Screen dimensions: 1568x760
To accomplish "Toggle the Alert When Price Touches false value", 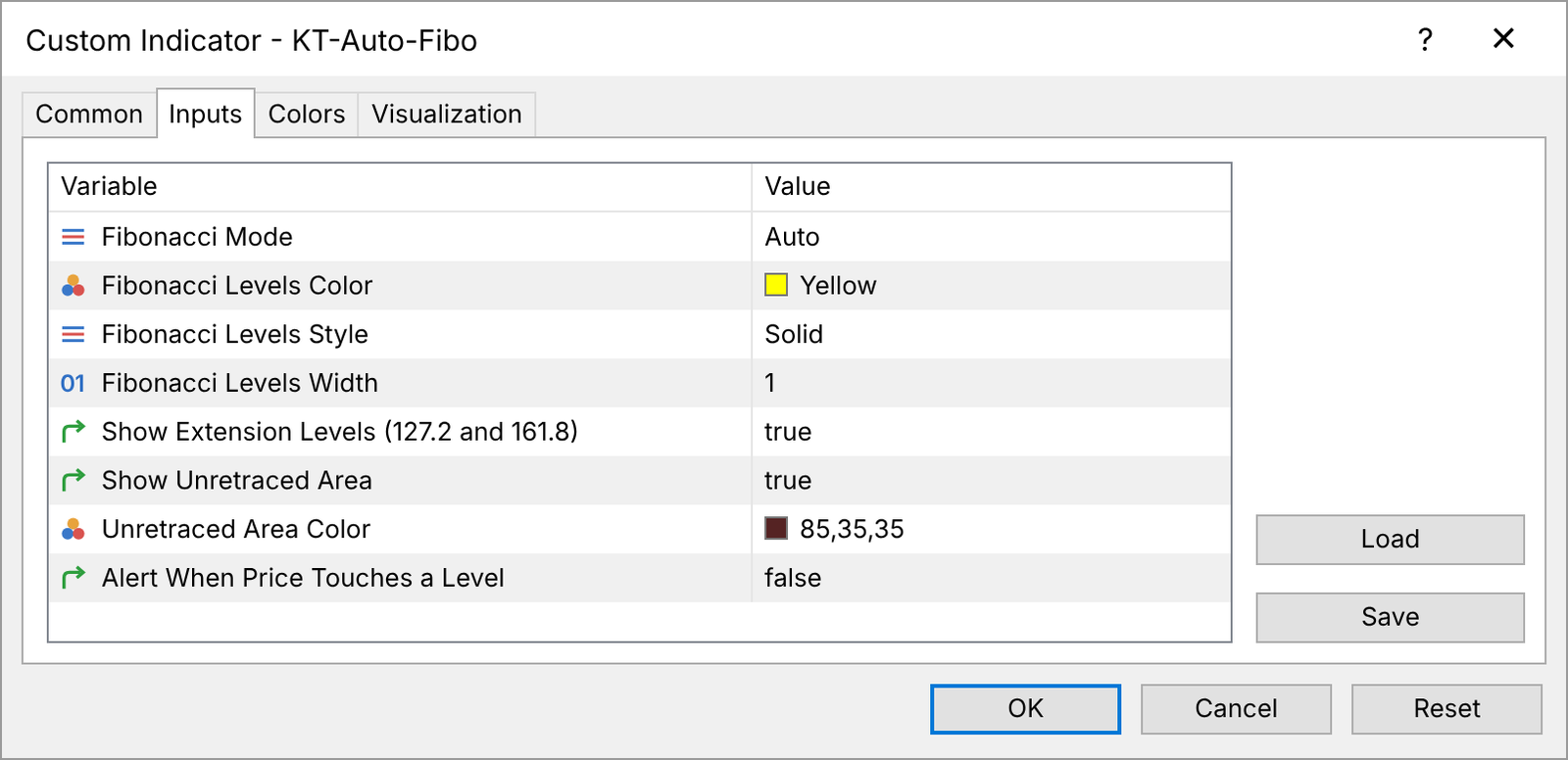I will (793, 578).
